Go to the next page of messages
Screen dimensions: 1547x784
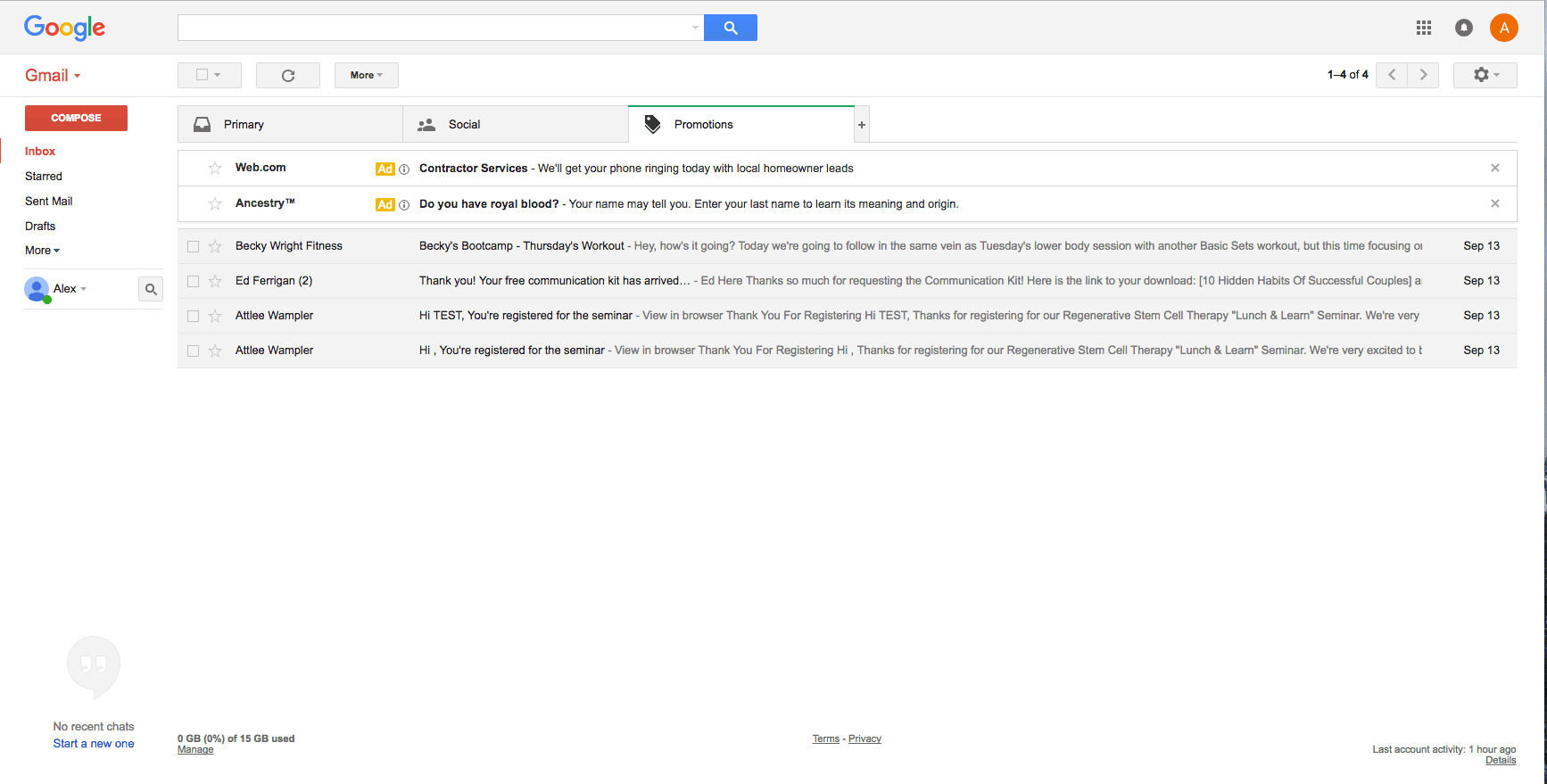tap(1423, 75)
